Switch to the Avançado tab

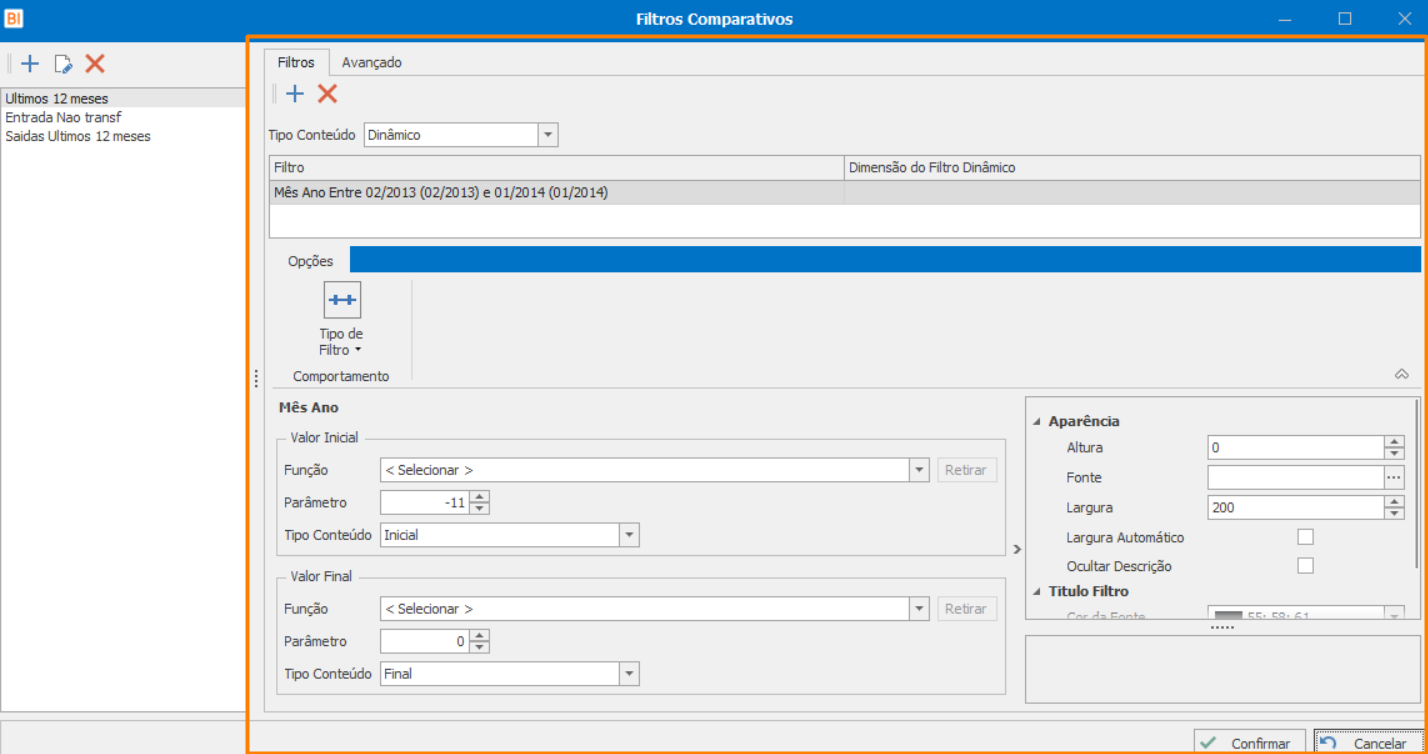pyautogui.click(x=372, y=62)
